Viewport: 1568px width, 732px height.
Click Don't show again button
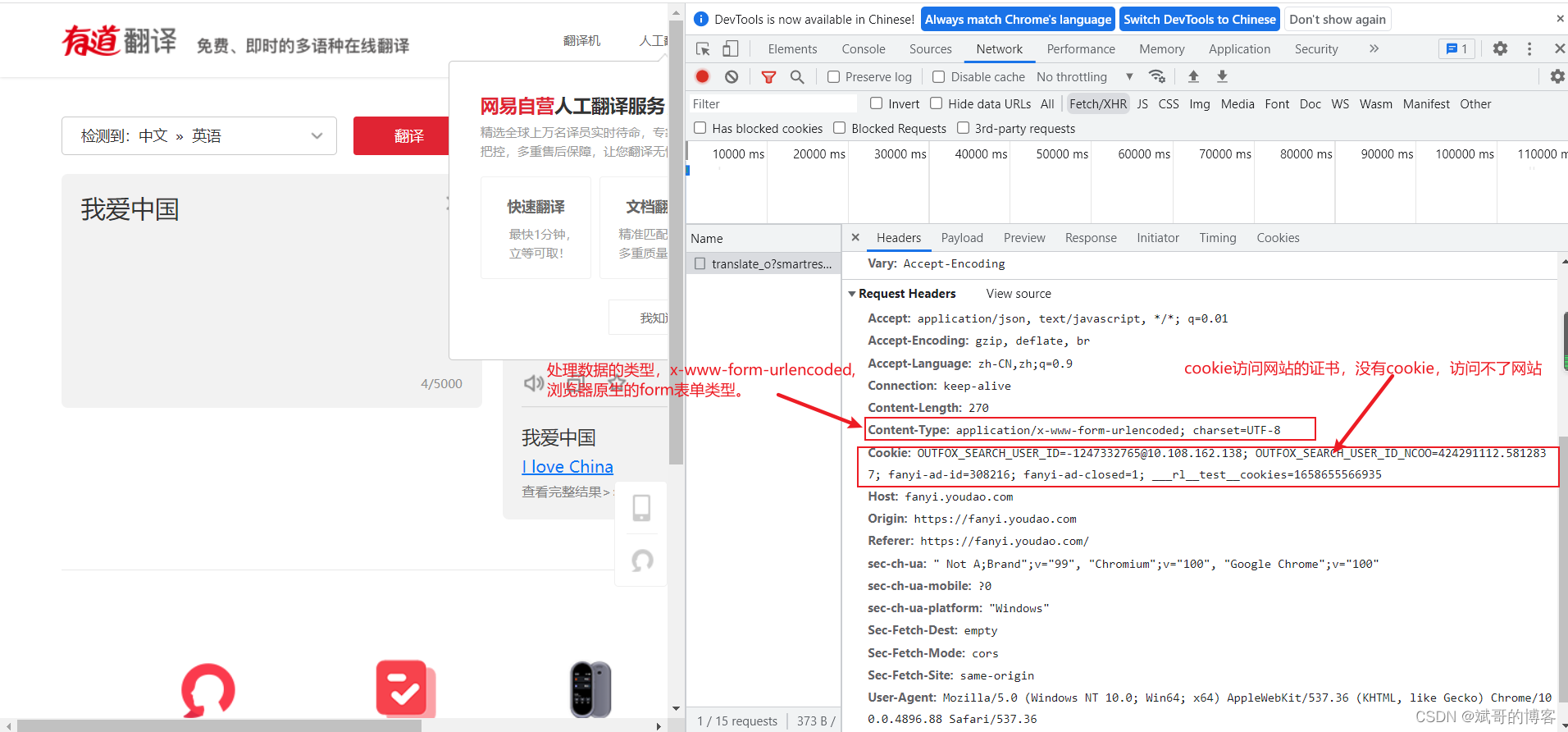1338,19
